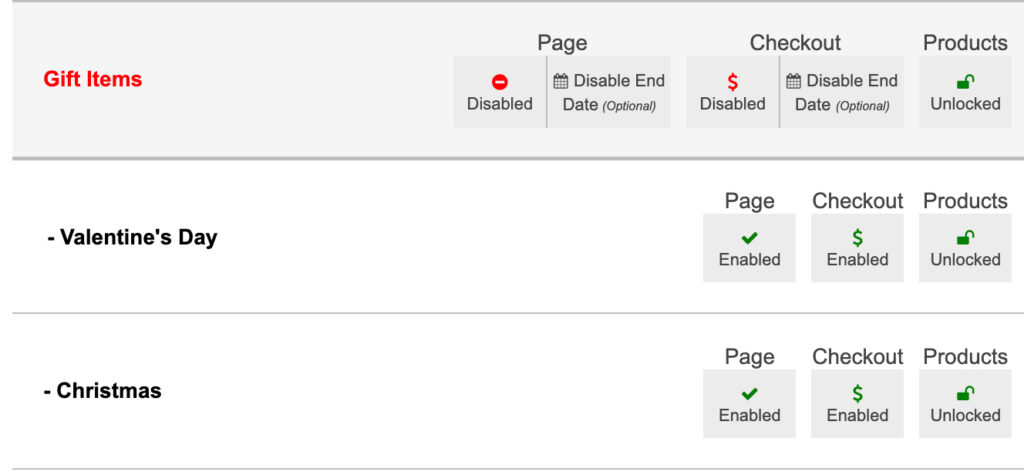This screenshot has width=1024, height=472.
Task: Click the green unlocked padlock for Gift Items
Action: point(965,83)
